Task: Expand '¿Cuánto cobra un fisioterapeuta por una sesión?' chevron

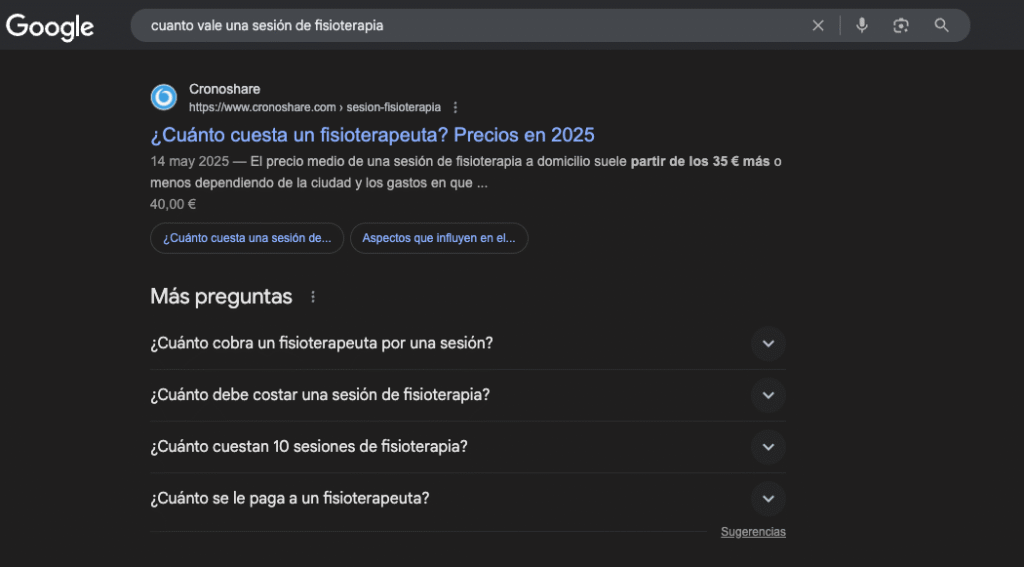Action: (768, 344)
